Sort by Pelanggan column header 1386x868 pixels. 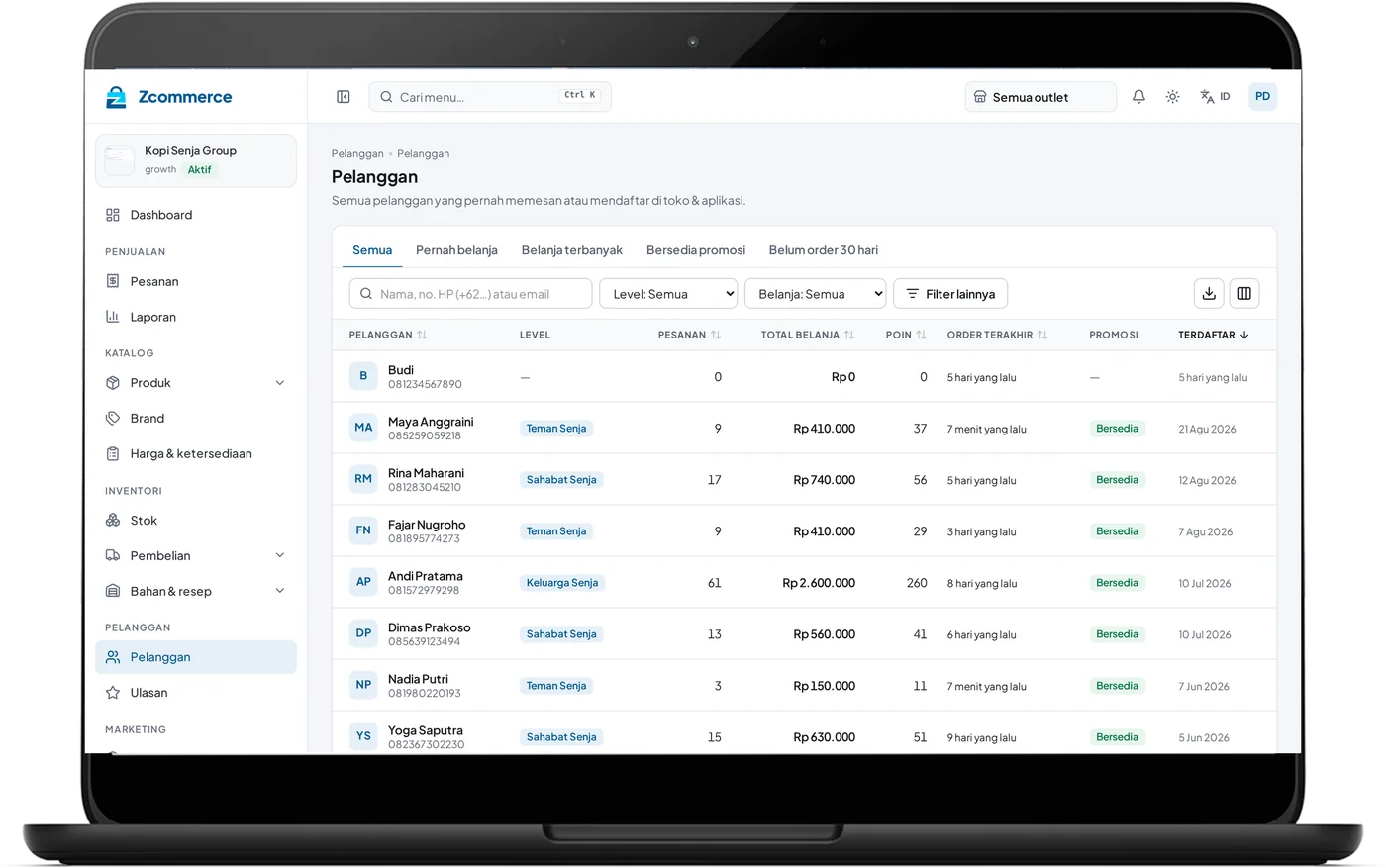click(388, 335)
